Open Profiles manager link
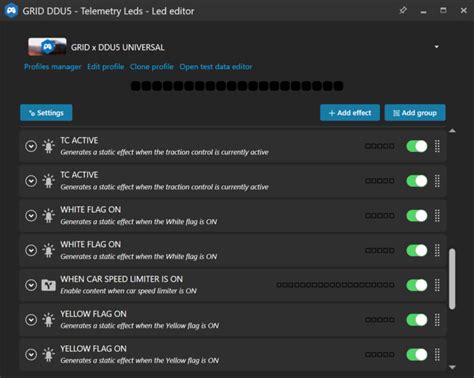The width and height of the screenshot is (474, 378). pos(53,67)
